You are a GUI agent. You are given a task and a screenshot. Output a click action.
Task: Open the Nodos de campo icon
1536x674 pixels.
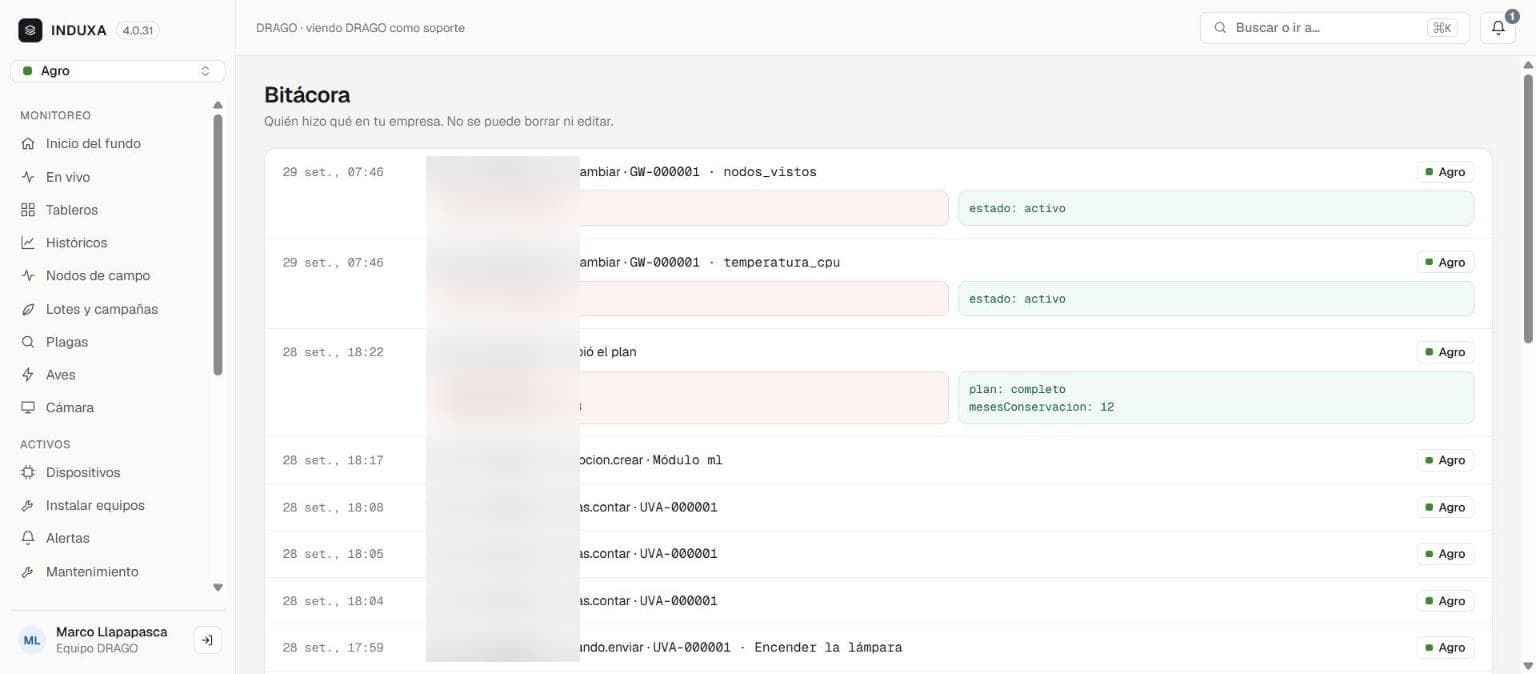click(x=28, y=276)
